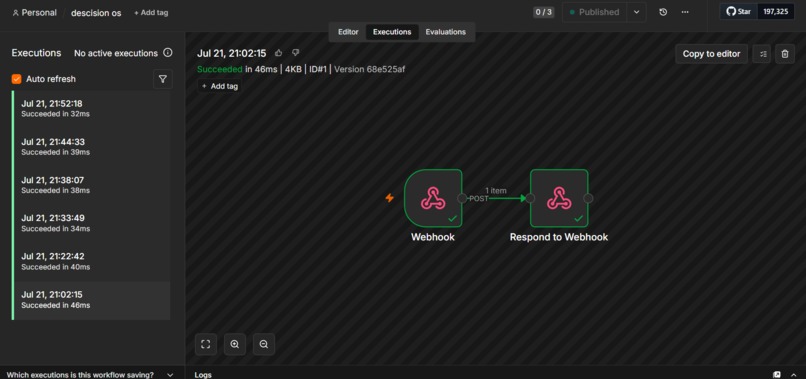Switch to the Executions tab

(x=392, y=32)
